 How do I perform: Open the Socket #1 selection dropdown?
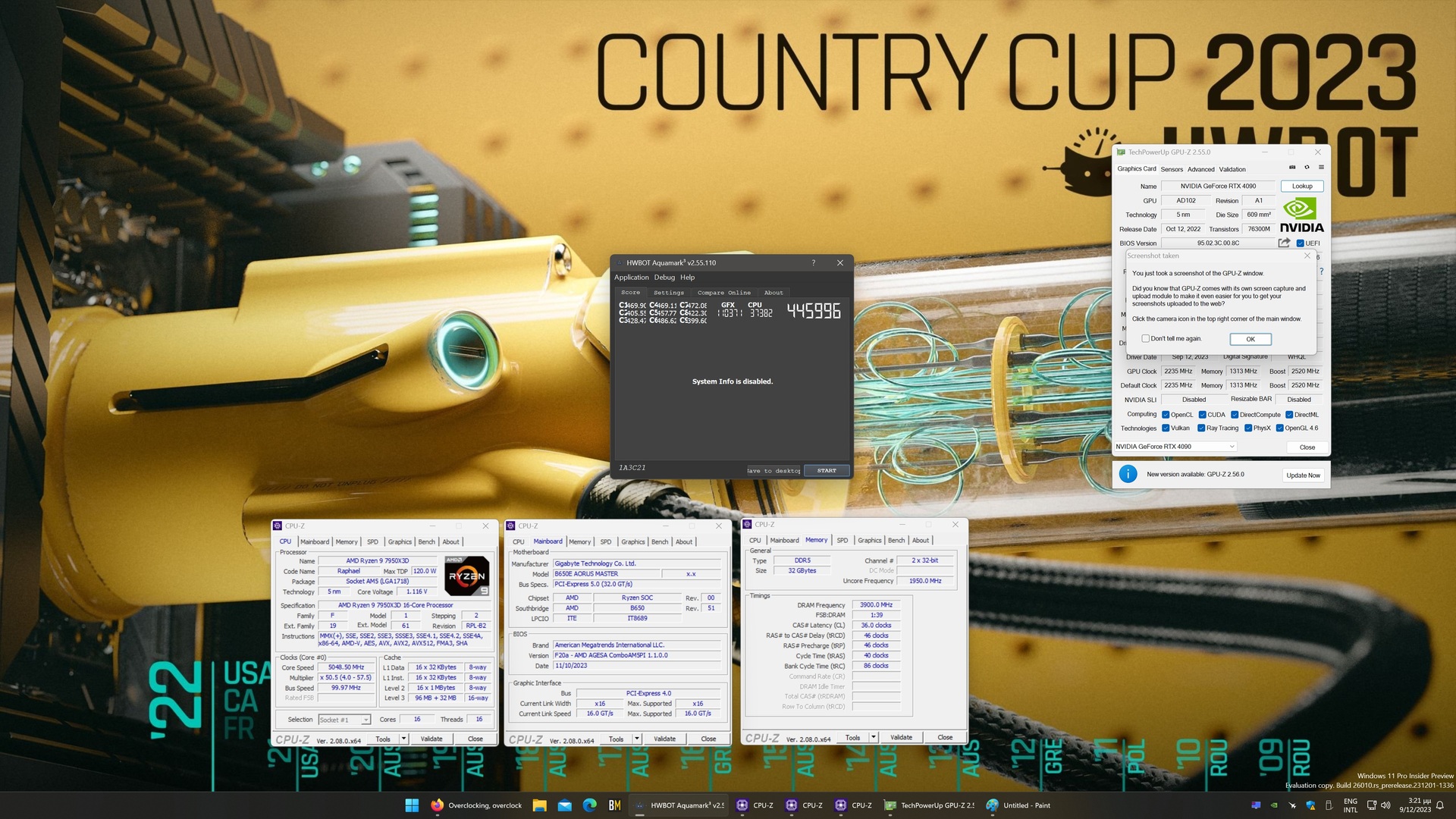pyautogui.click(x=344, y=720)
